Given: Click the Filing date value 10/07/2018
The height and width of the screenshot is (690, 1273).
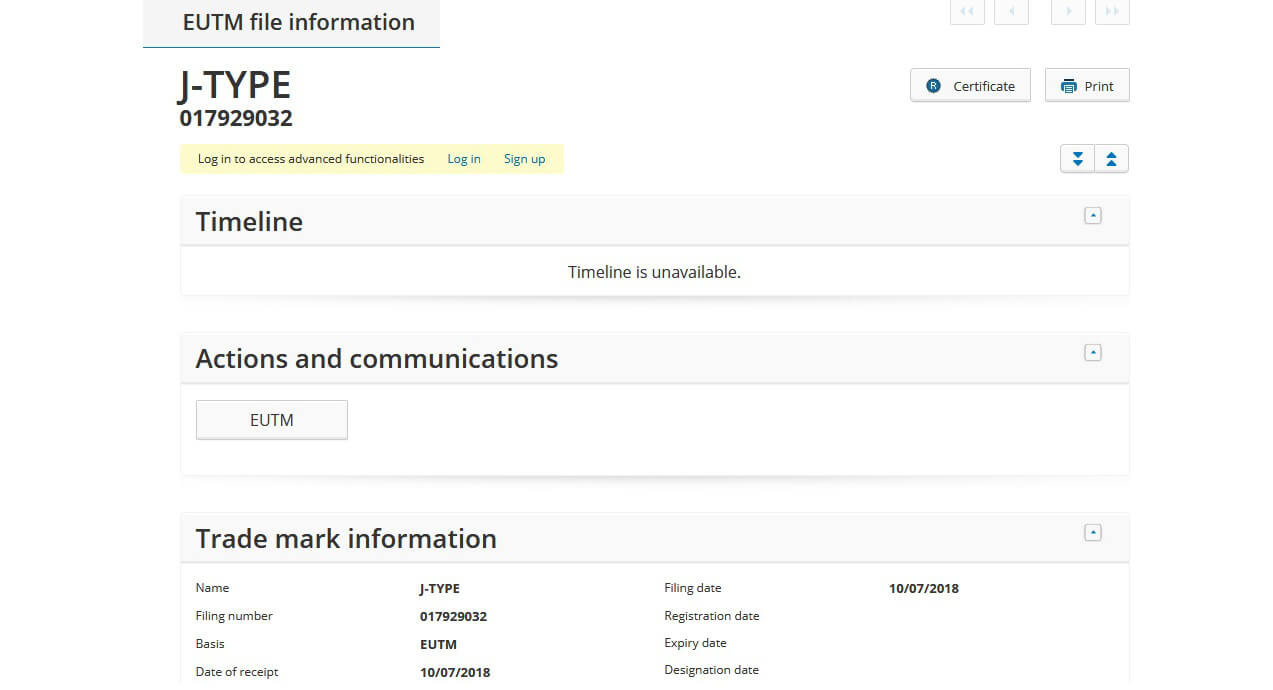Looking at the screenshot, I should [923, 589].
